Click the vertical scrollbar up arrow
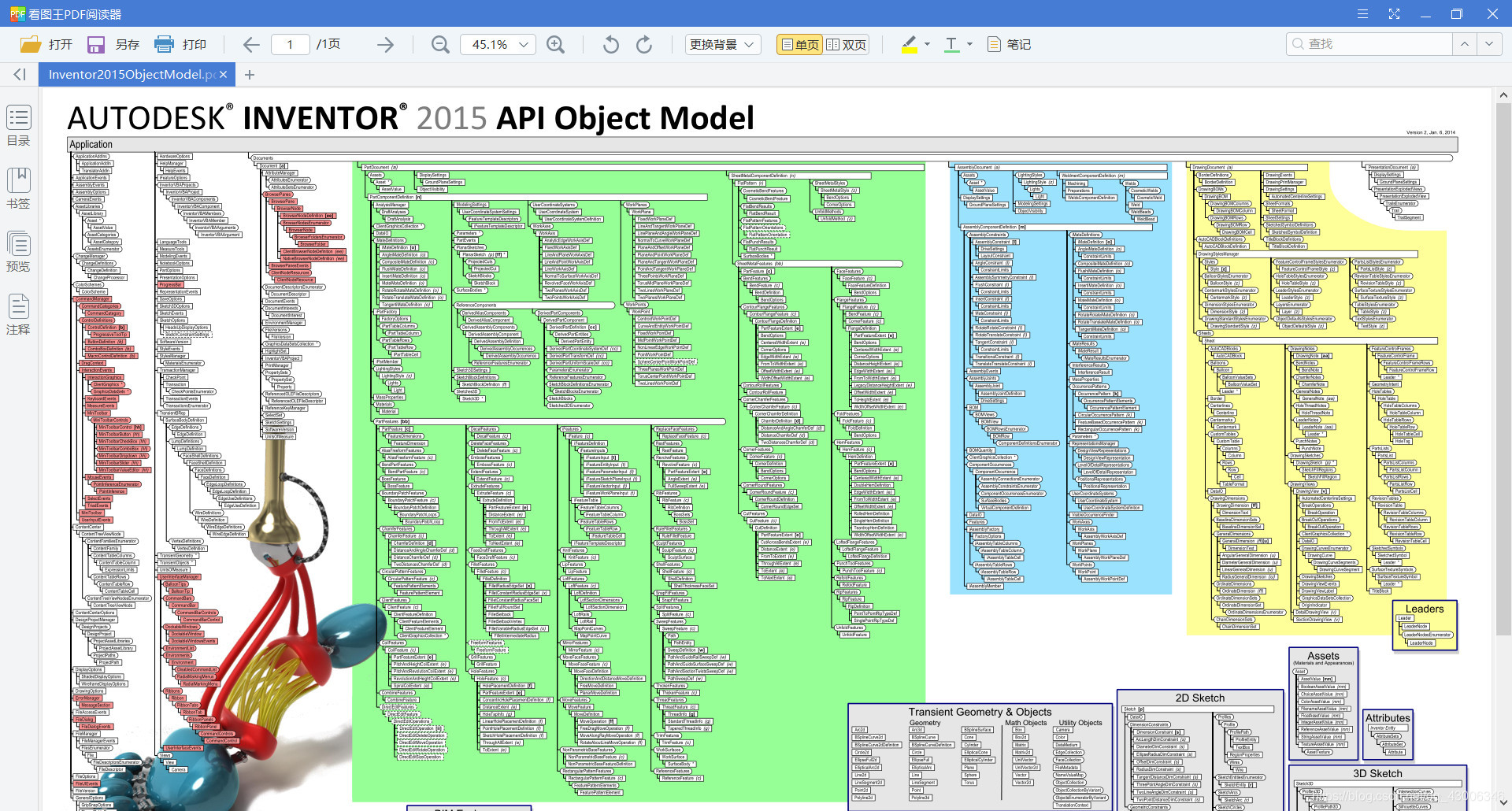Image resolution: width=1512 pixels, height=811 pixels. pyautogui.click(x=1503, y=95)
